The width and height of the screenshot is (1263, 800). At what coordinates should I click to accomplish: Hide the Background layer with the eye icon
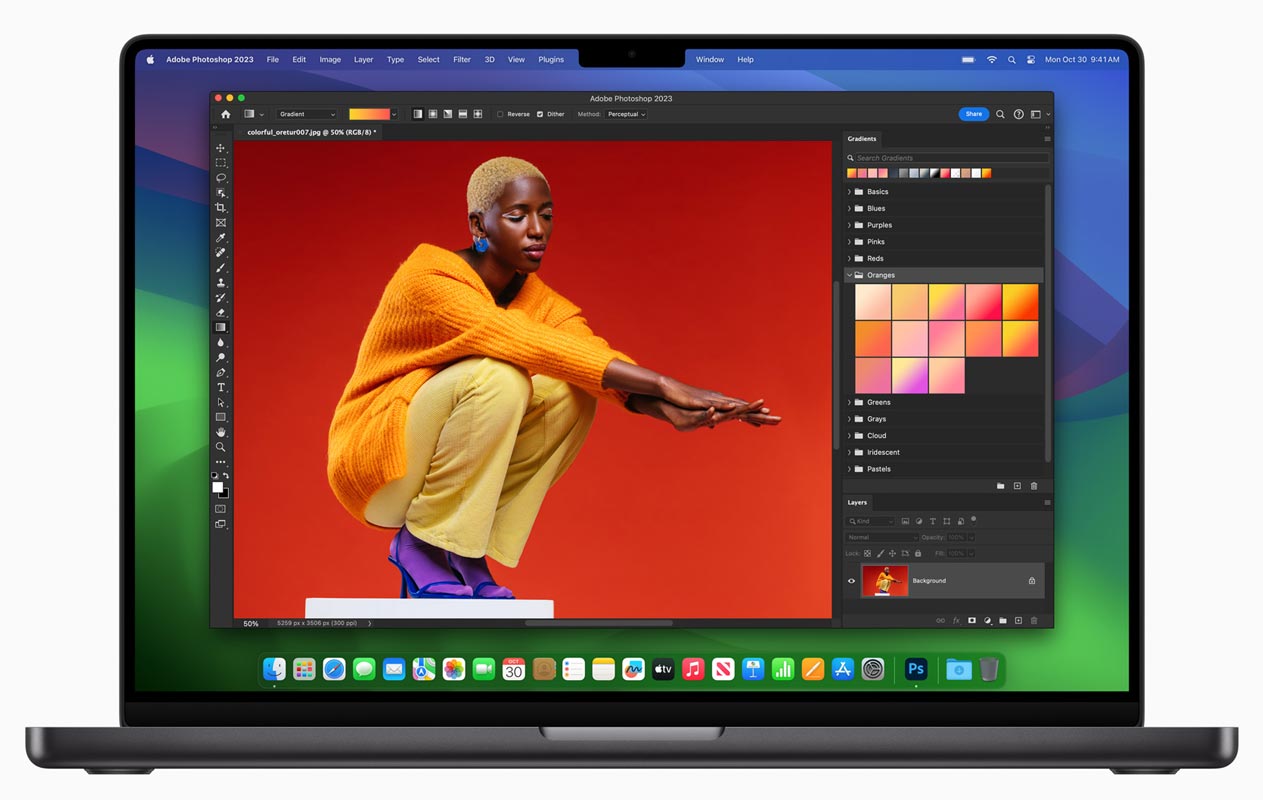[x=852, y=581]
